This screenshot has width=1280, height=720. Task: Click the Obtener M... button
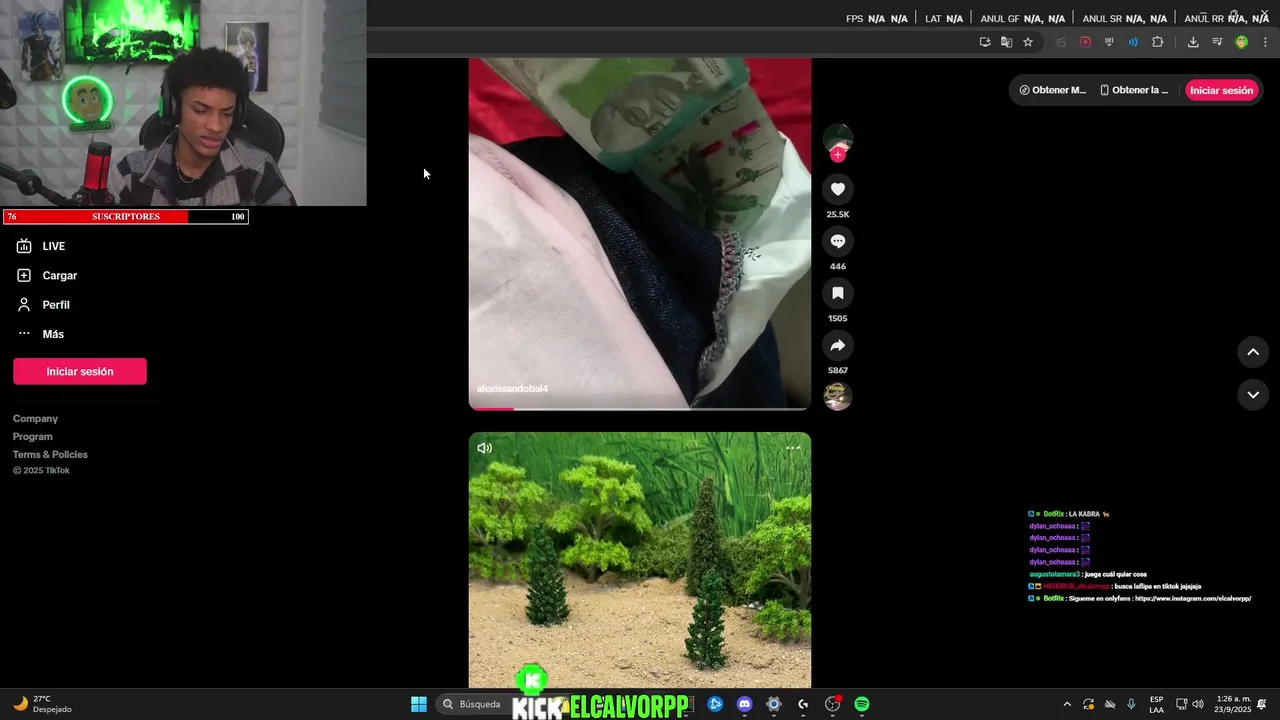coord(1052,90)
